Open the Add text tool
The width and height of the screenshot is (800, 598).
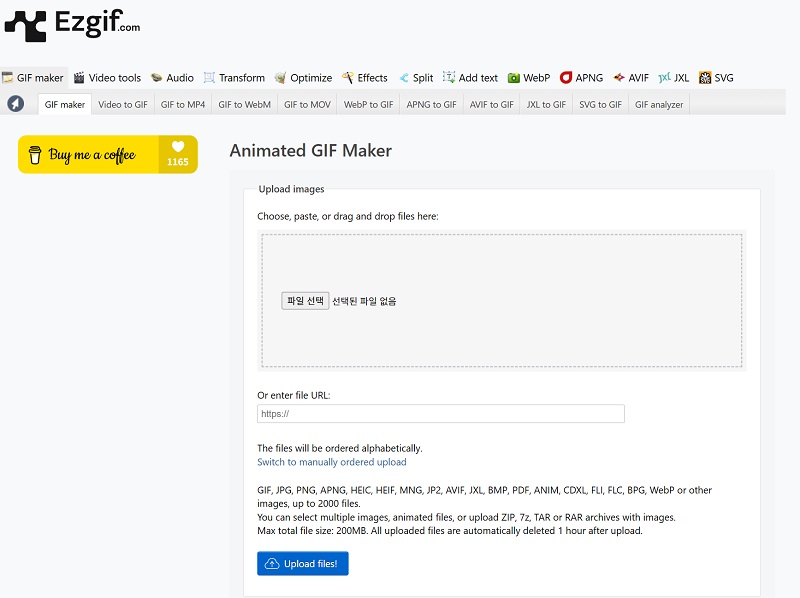(470, 78)
